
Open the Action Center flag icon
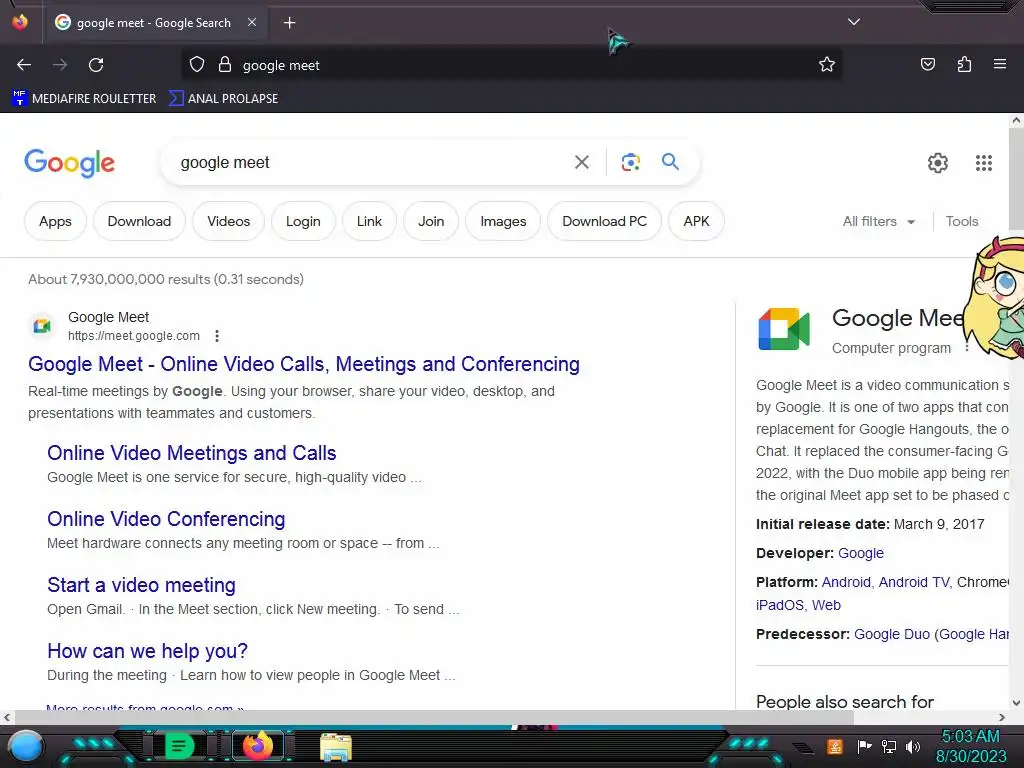click(x=864, y=746)
